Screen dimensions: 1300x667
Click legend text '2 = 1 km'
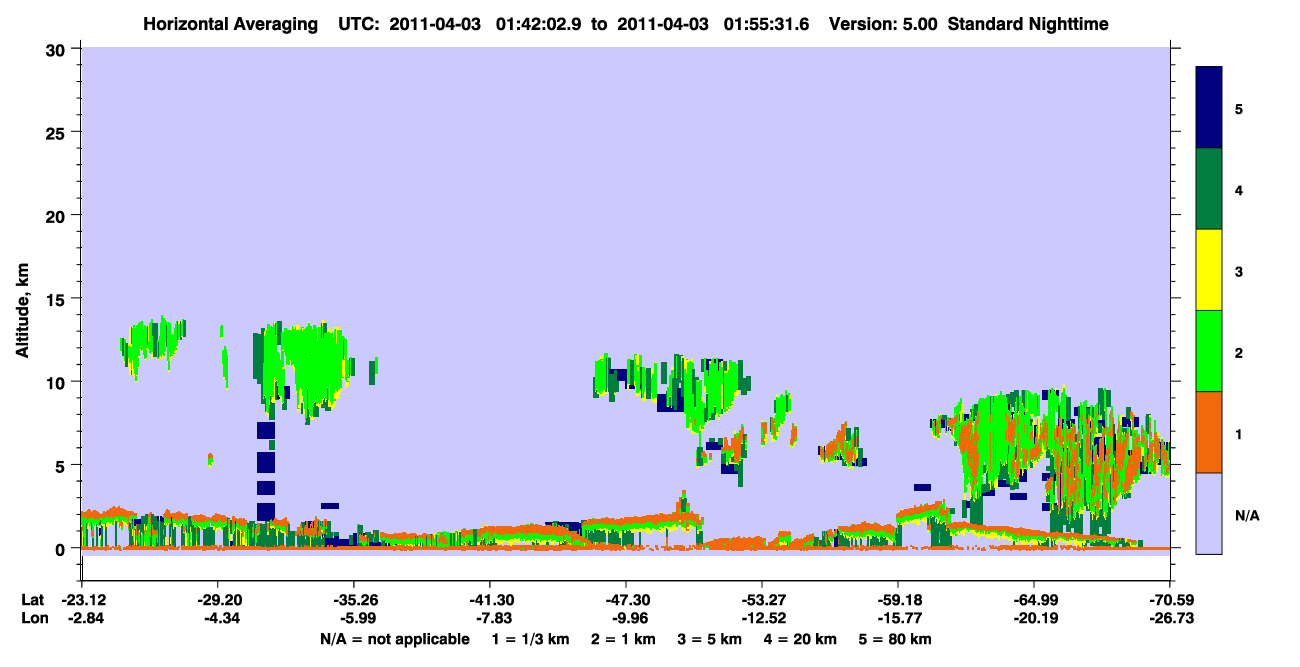point(621,639)
